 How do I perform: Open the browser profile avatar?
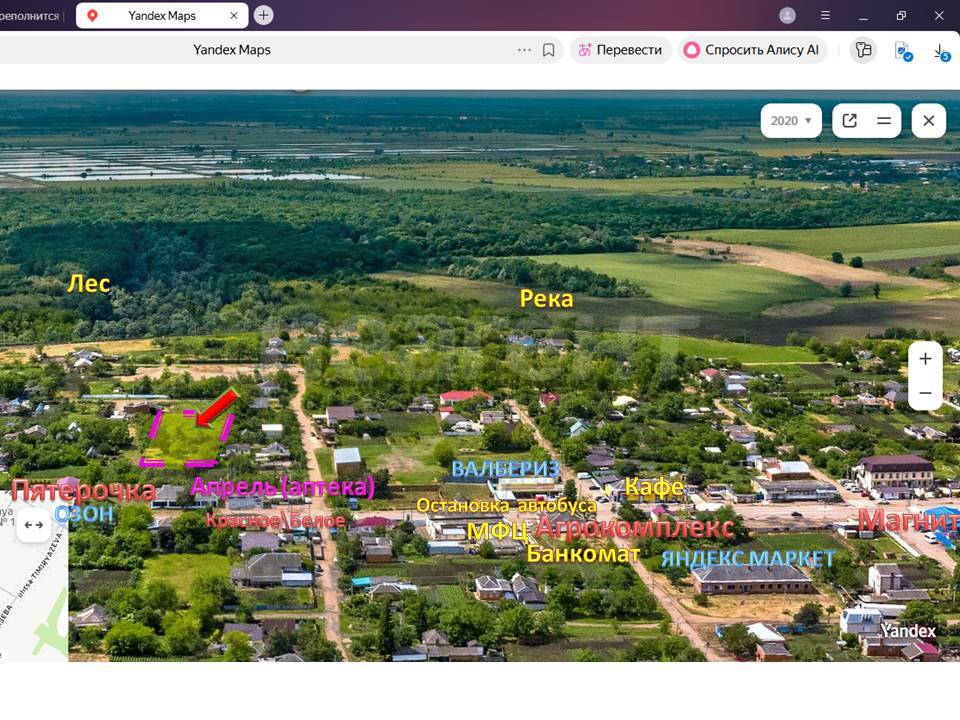pos(787,16)
